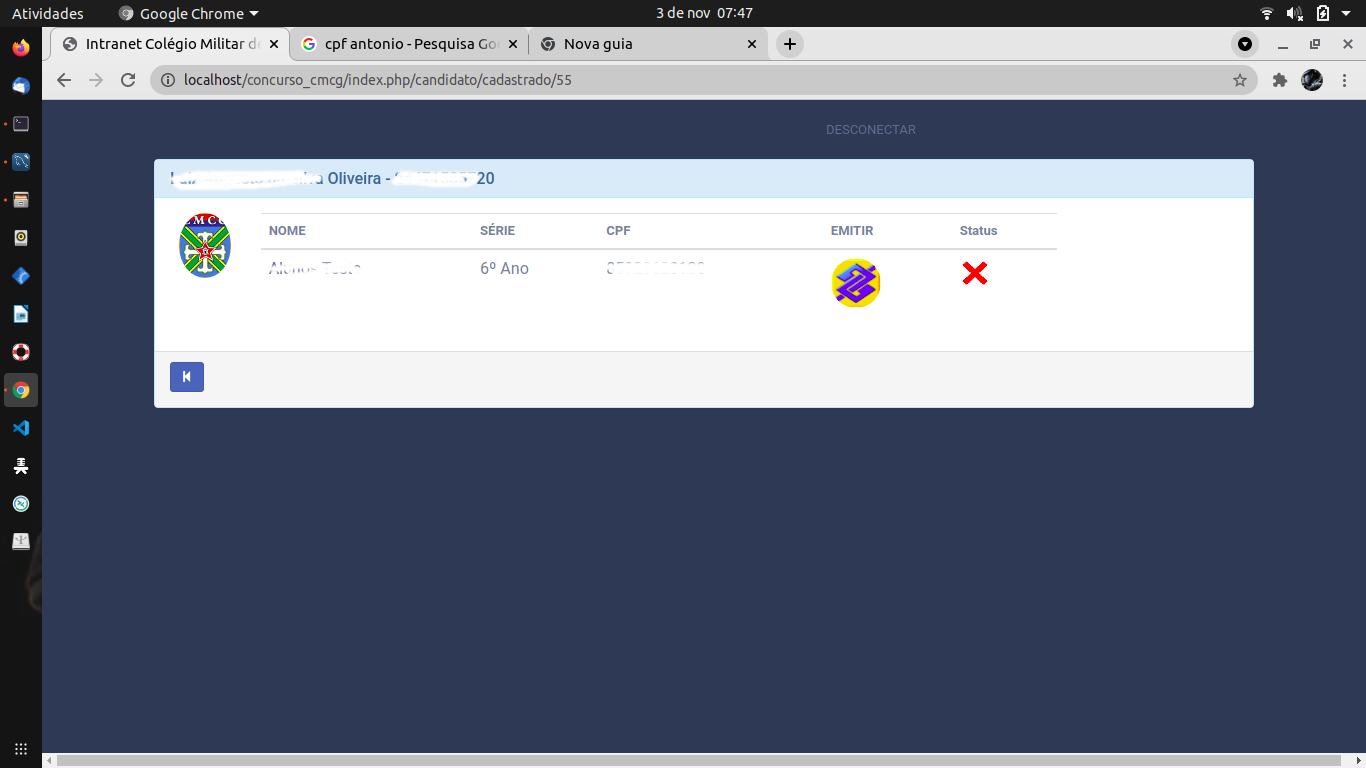Open the Help lifebuoy icon in dock
The image size is (1366, 768).
21,352
